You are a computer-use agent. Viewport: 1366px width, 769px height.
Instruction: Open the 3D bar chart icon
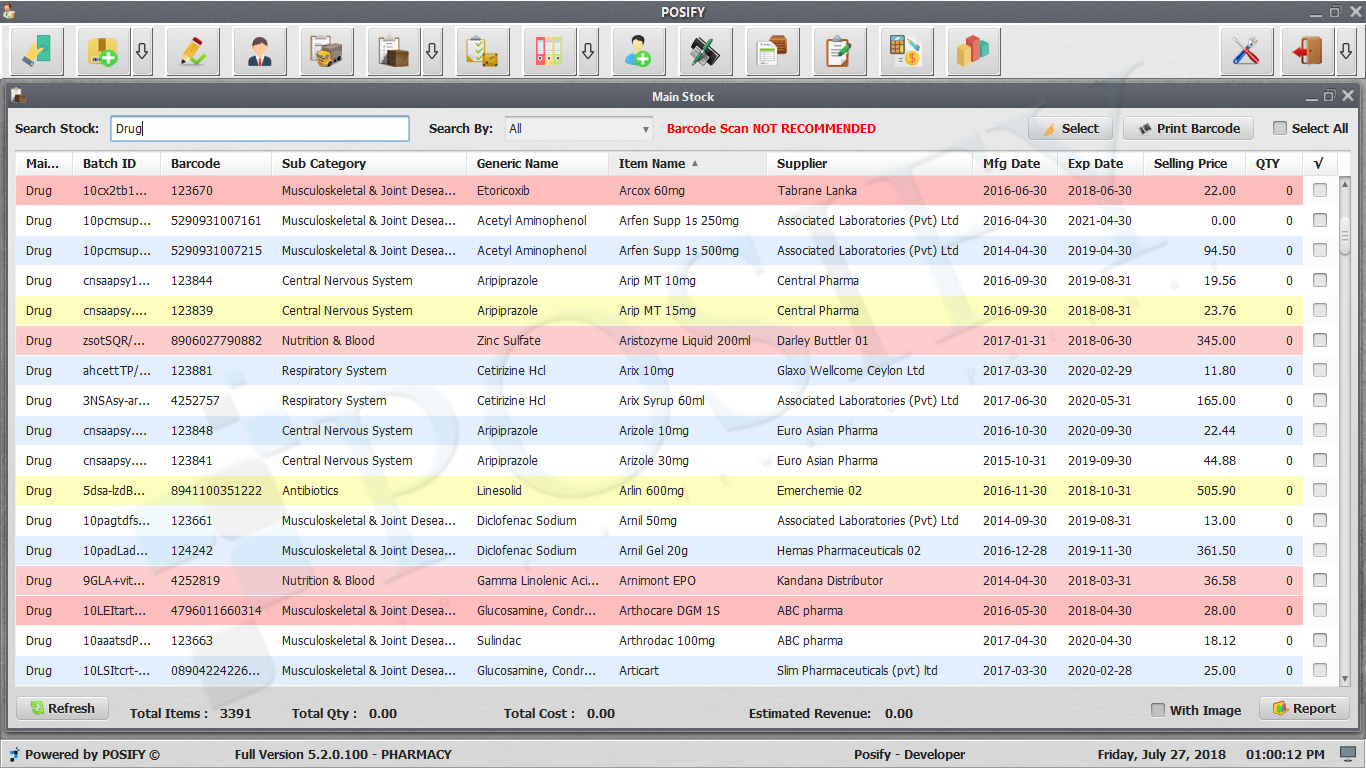coord(974,51)
